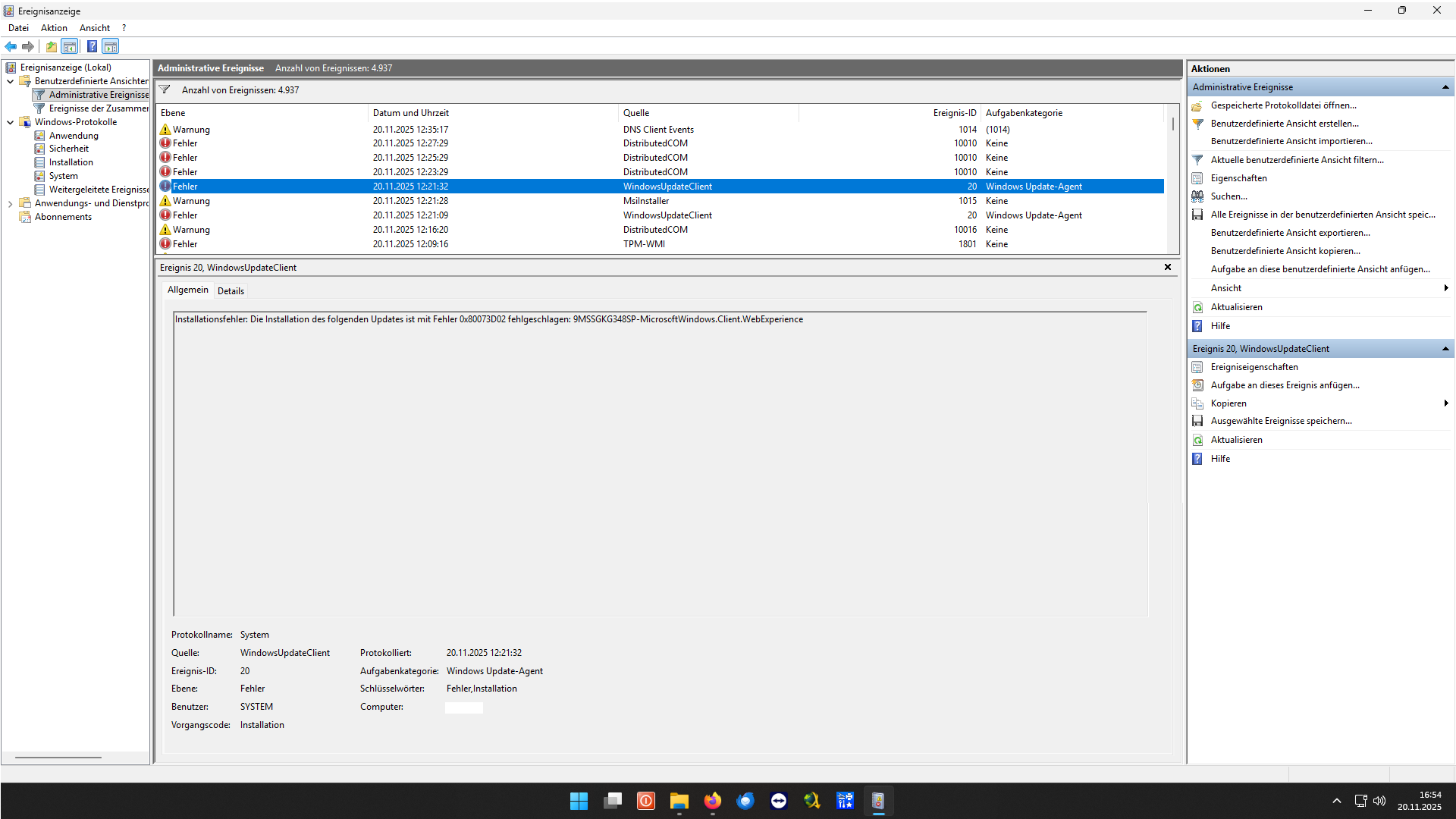
Task: Open the Aktion menu
Action: [x=54, y=28]
